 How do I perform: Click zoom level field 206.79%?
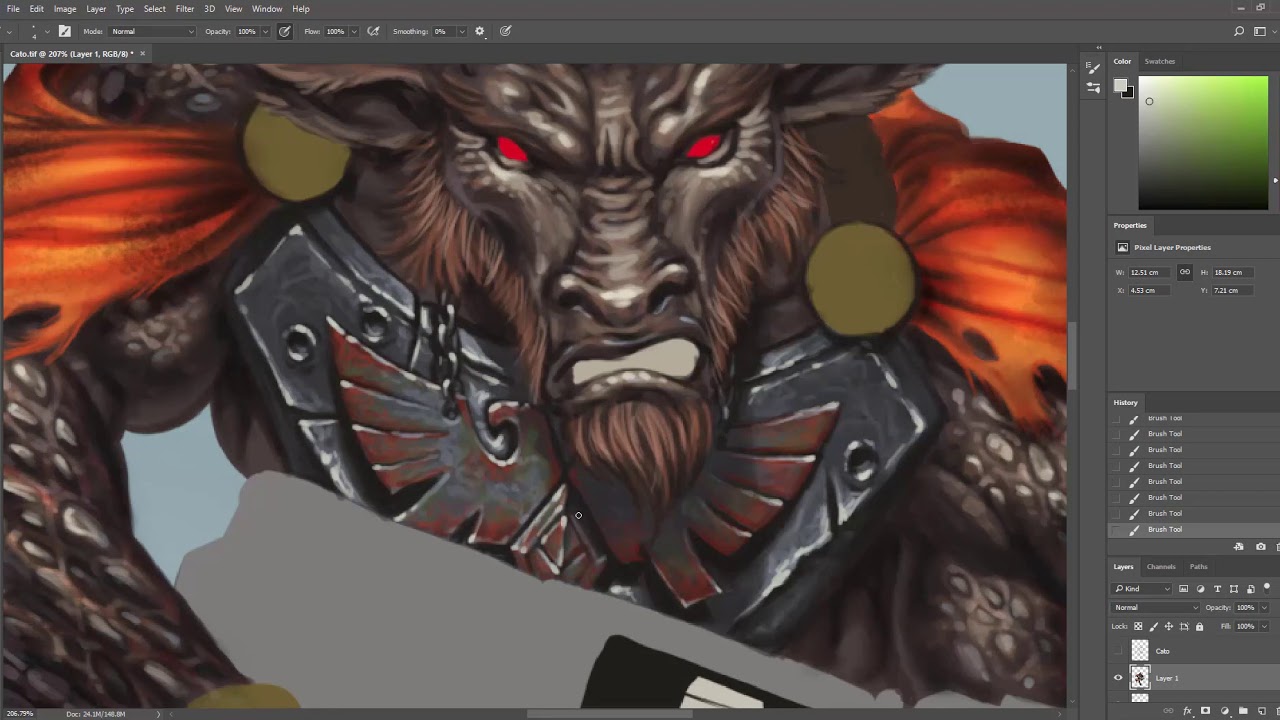pyautogui.click(x=20, y=714)
